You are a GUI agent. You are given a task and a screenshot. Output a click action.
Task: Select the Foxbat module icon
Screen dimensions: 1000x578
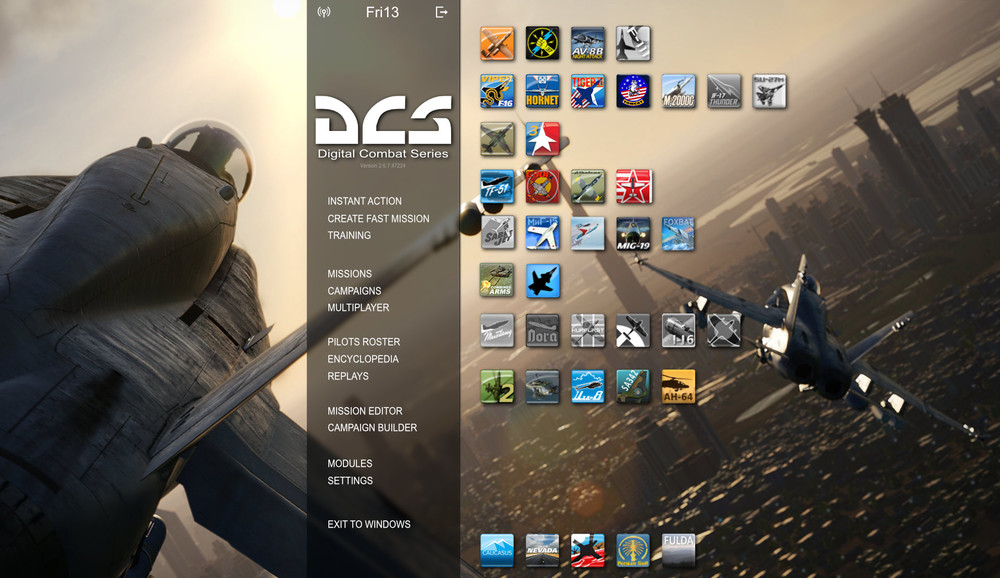(x=678, y=235)
